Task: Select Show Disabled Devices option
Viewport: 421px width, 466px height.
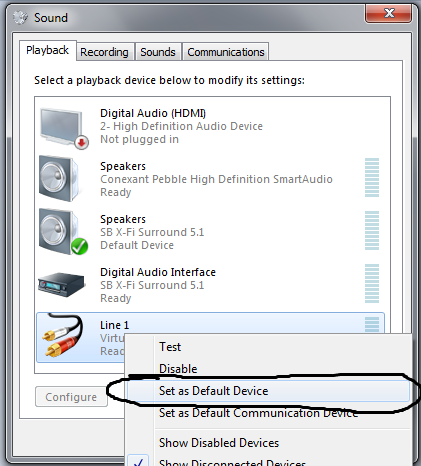Action: coord(219,443)
